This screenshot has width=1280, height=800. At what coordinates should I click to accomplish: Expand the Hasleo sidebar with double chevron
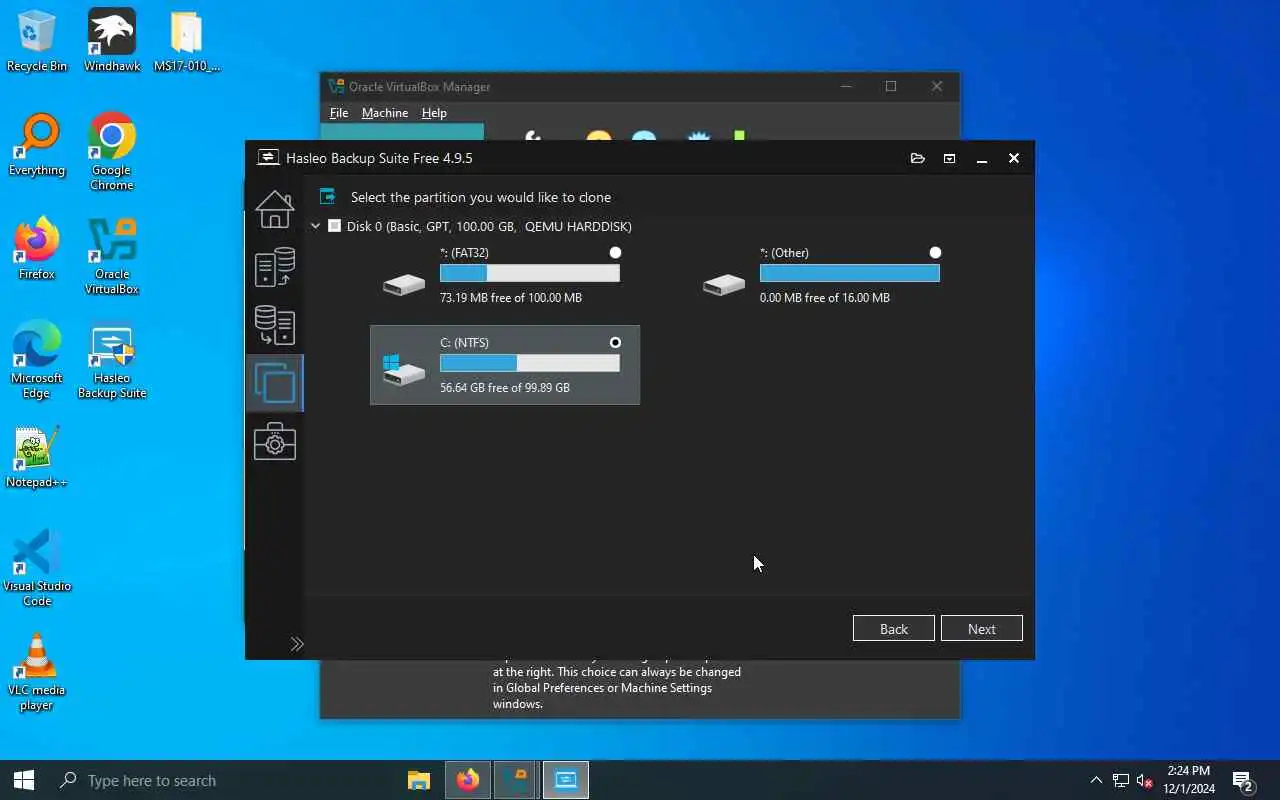point(297,644)
